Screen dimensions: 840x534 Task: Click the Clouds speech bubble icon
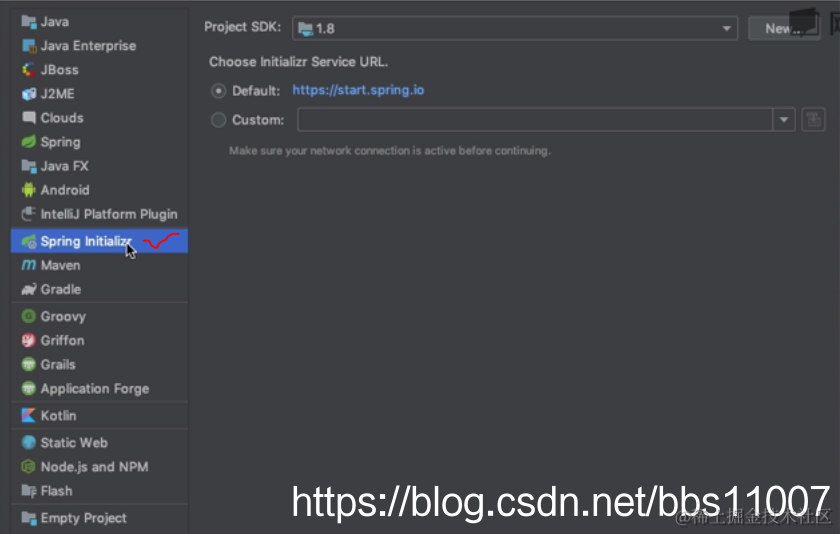pyautogui.click(x=28, y=117)
